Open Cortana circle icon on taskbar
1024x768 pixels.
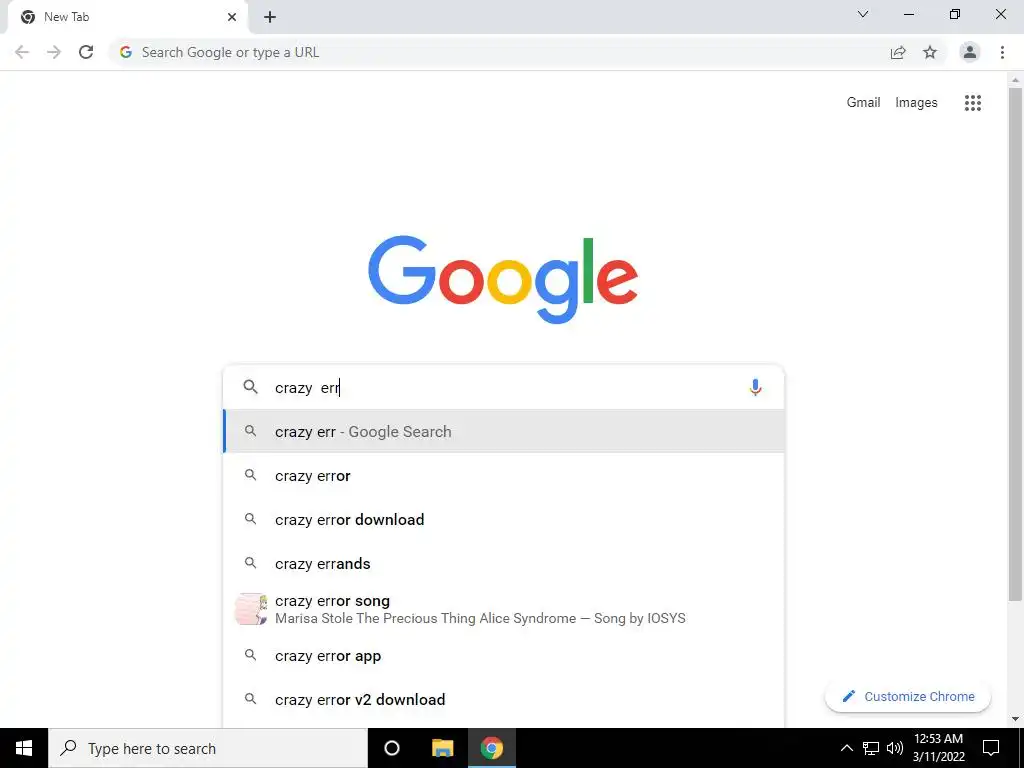(392, 748)
